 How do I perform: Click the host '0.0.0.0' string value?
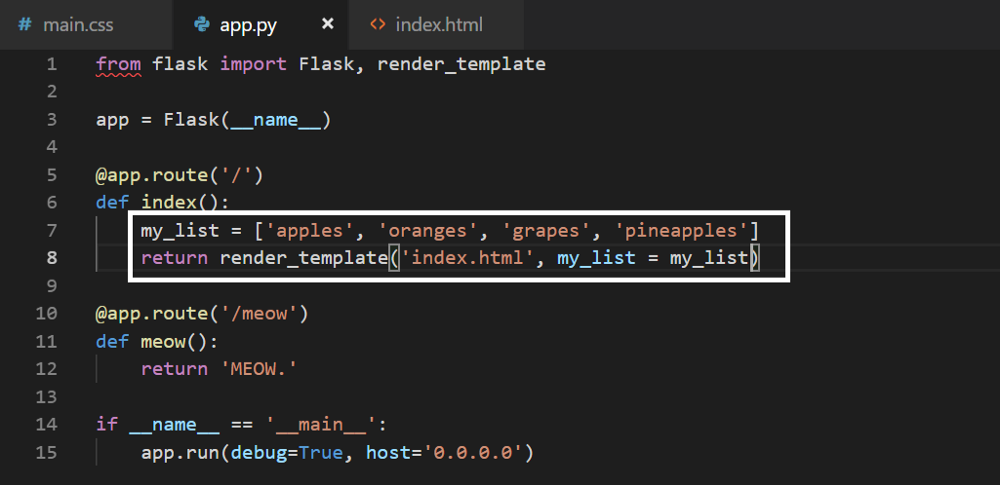click(x=473, y=453)
